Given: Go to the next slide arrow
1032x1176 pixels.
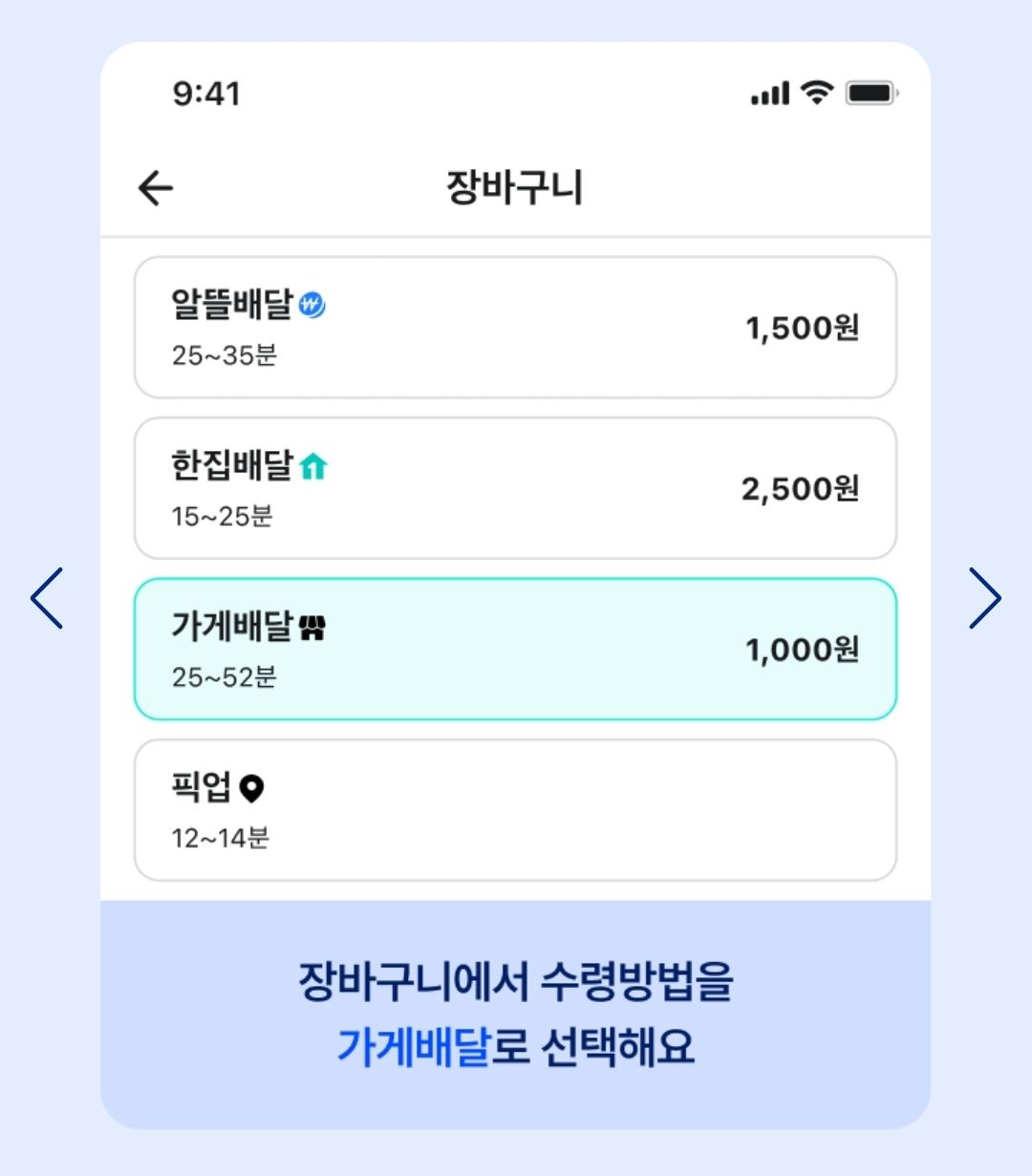Looking at the screenshot, I should pyautogui.click(x=984, y=598).
